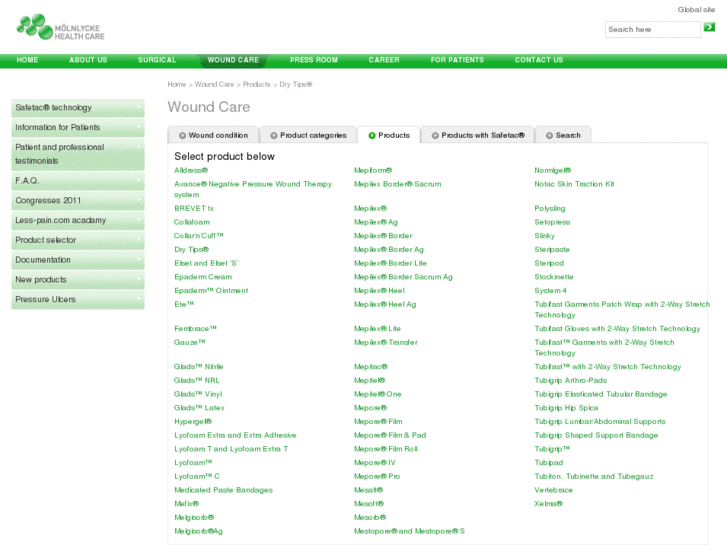
Task: Switch to the Wound condition tab
Action: tap(213, 135)
